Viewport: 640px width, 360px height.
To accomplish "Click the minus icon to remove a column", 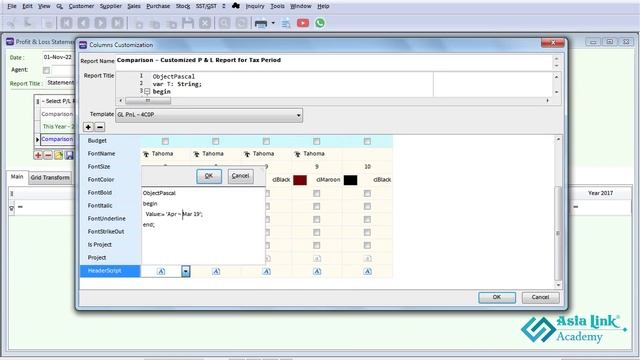I will click(100, 127).
